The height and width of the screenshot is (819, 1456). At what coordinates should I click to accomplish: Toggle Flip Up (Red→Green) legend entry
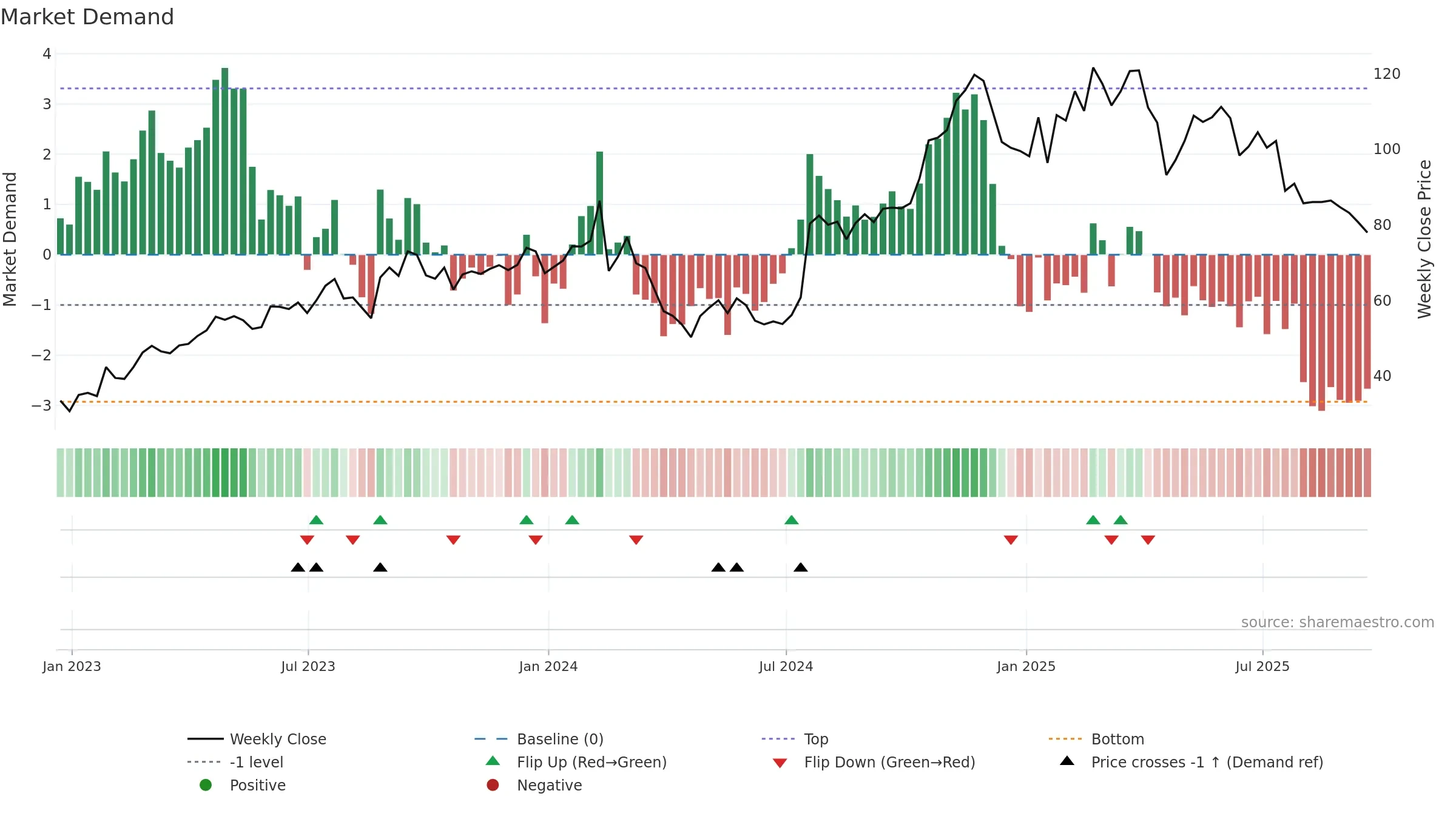(576, 762)
